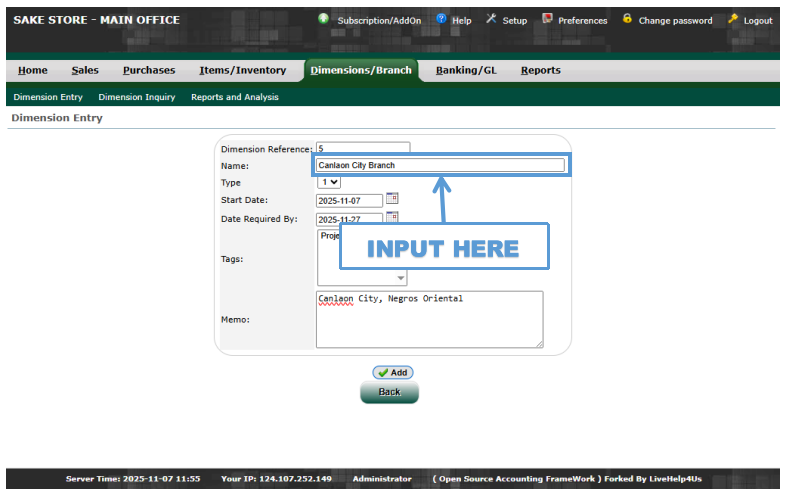Click inside the Memo text area
This screenshot has width=788, height=495.
click(429, 320)
